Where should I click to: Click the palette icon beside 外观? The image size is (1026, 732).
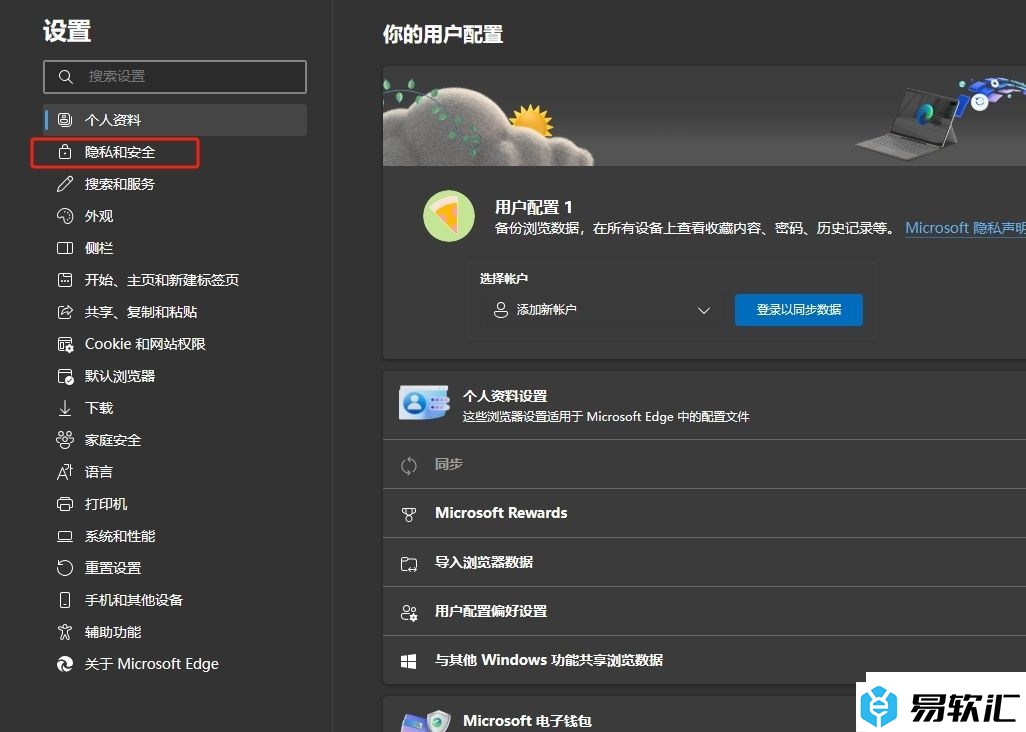point(65,216)
